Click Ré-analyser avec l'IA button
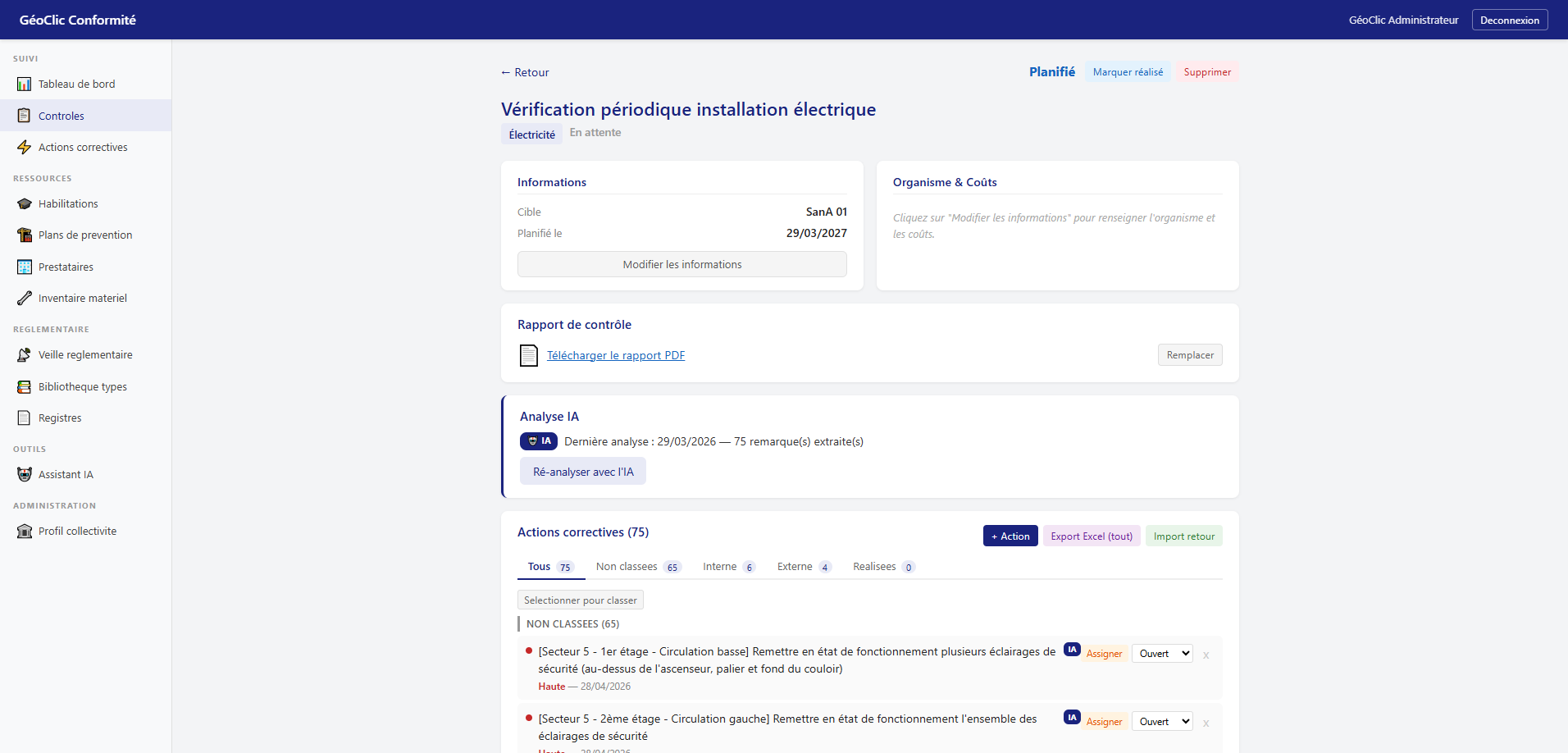 coord(583,472)
